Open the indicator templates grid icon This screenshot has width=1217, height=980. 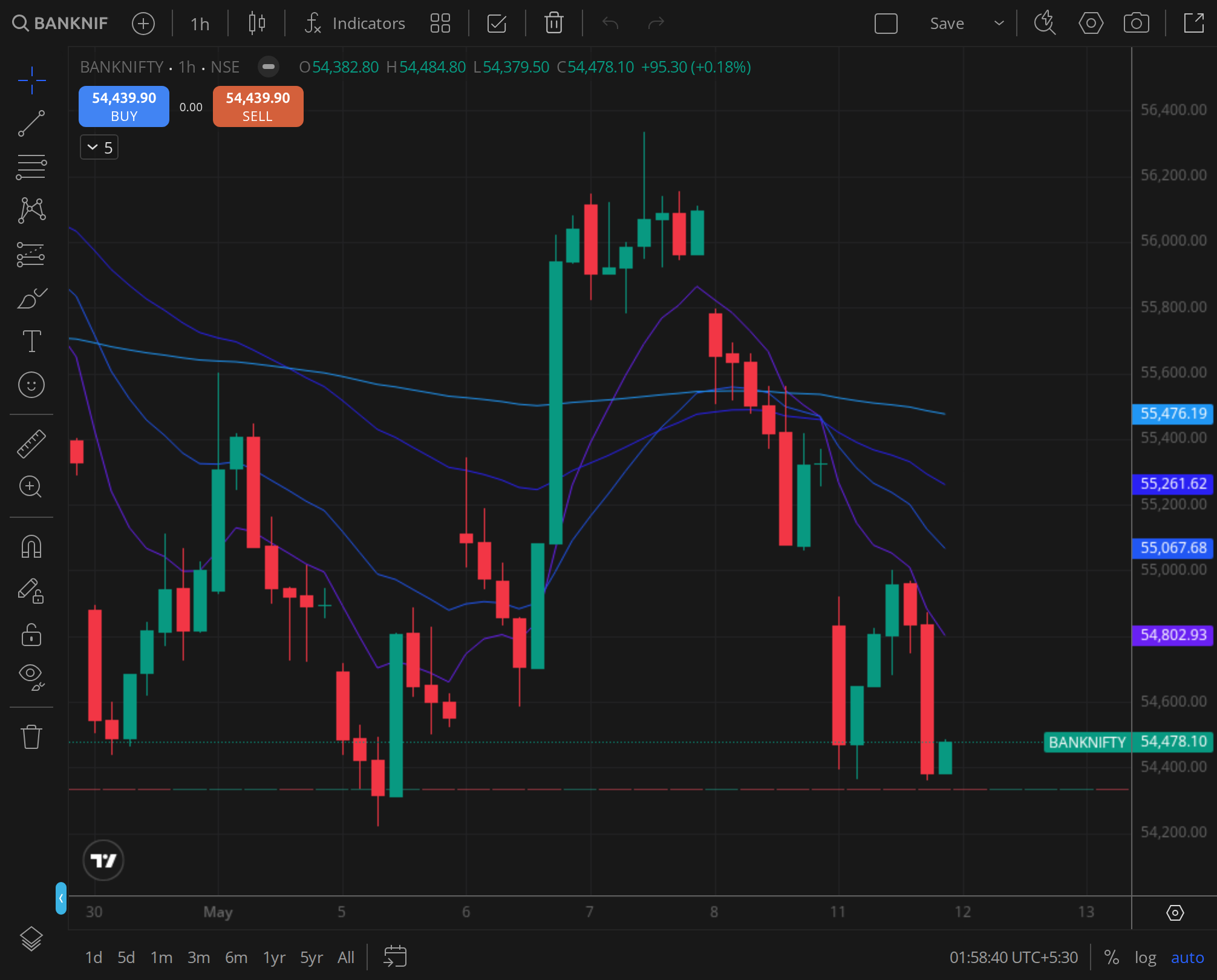pos(440,24)
